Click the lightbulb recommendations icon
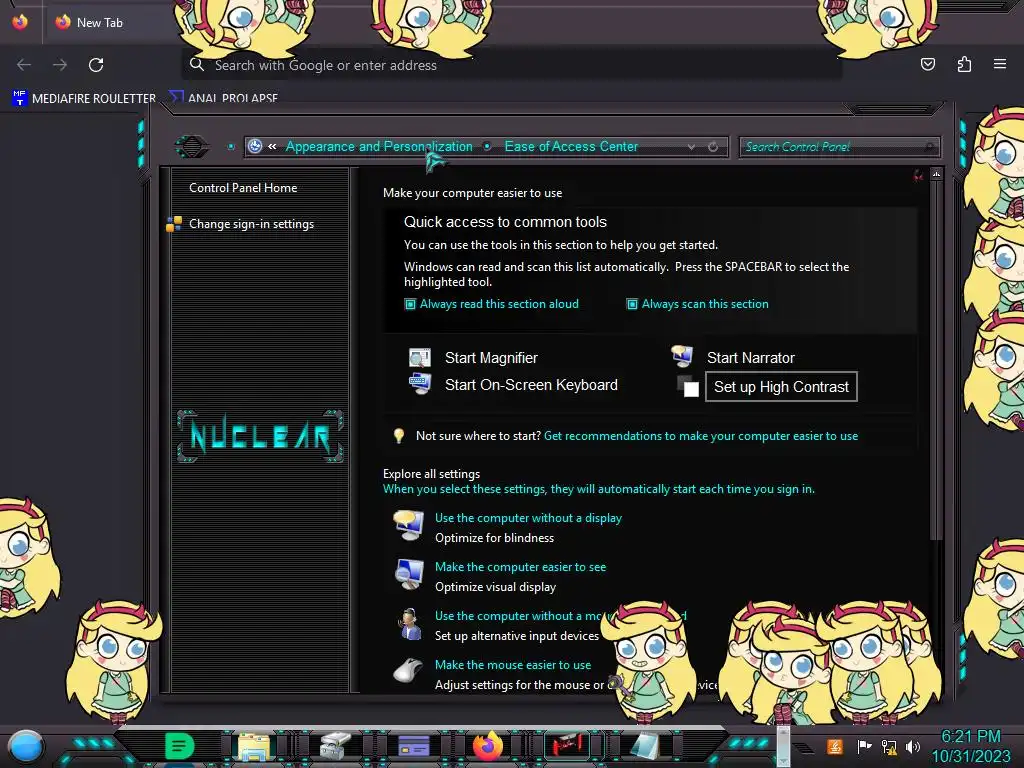Screen dimensions: 1024x768 [398, 436]
